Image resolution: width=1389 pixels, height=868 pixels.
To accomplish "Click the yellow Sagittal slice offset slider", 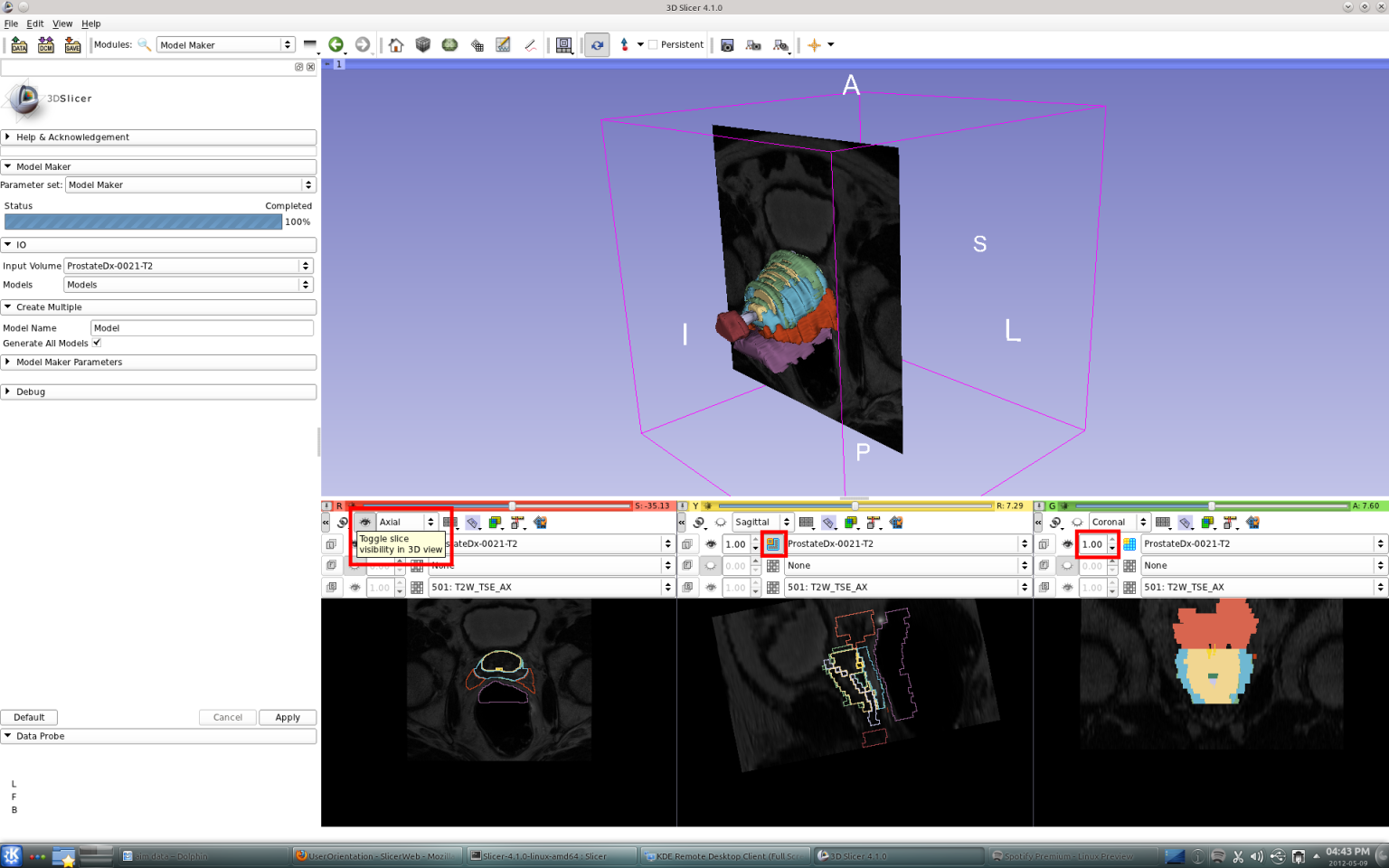I will (x=855, y=506).
